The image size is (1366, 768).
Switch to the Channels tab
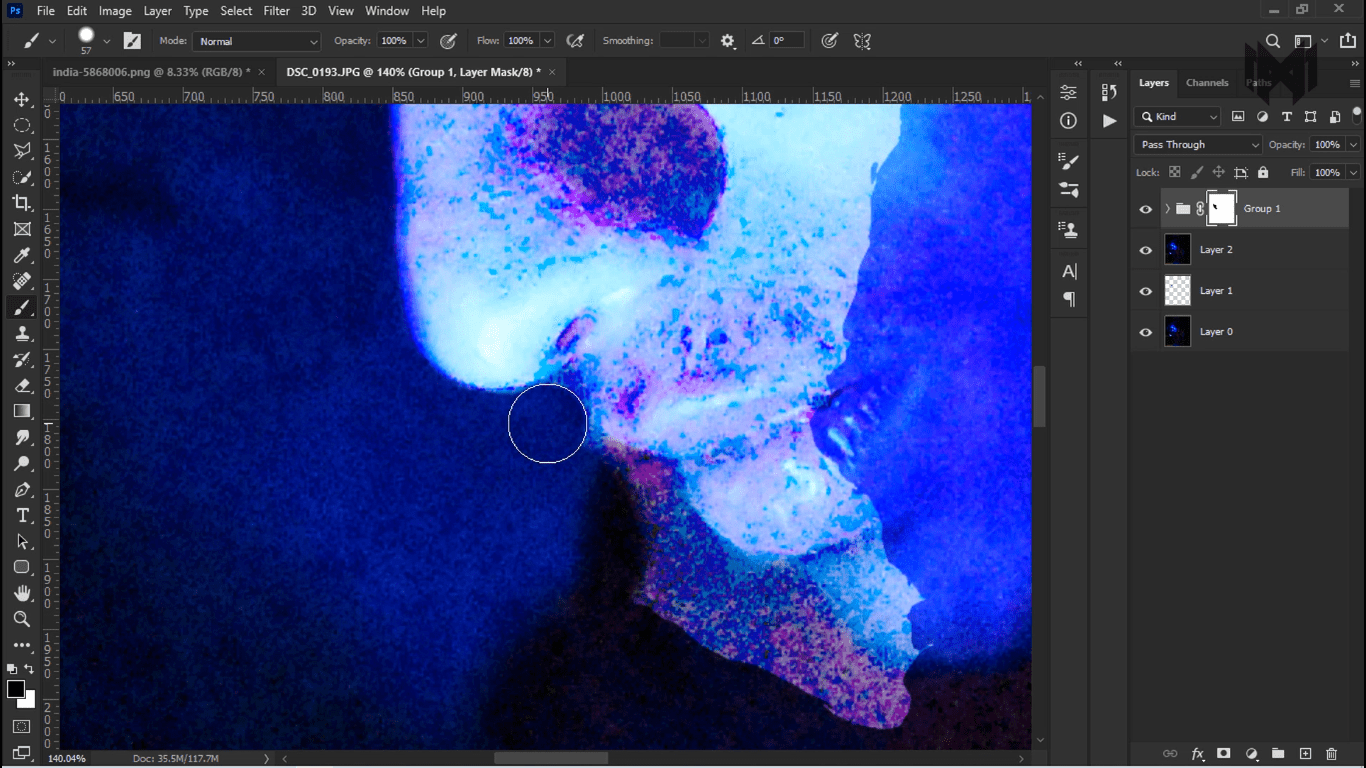1207,83
